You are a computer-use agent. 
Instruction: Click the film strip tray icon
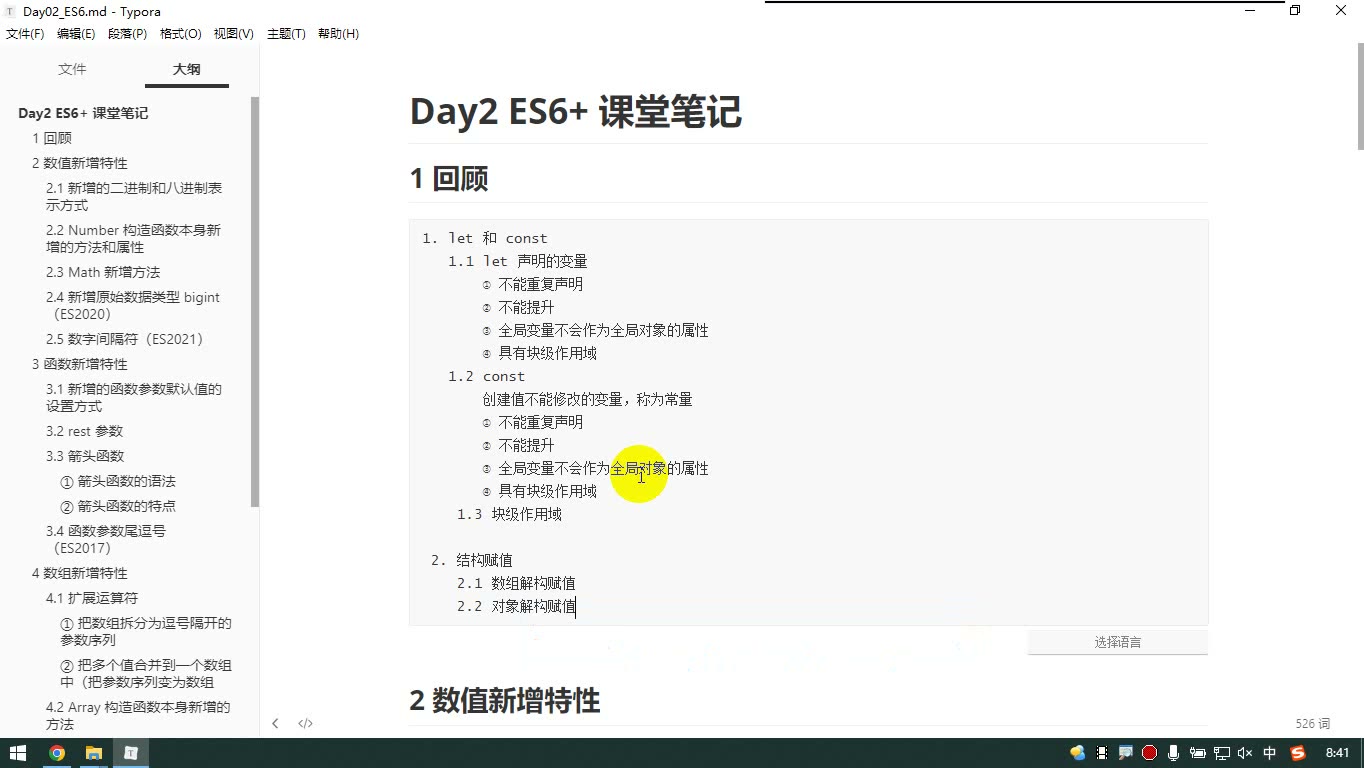(x=1102, y=753)
